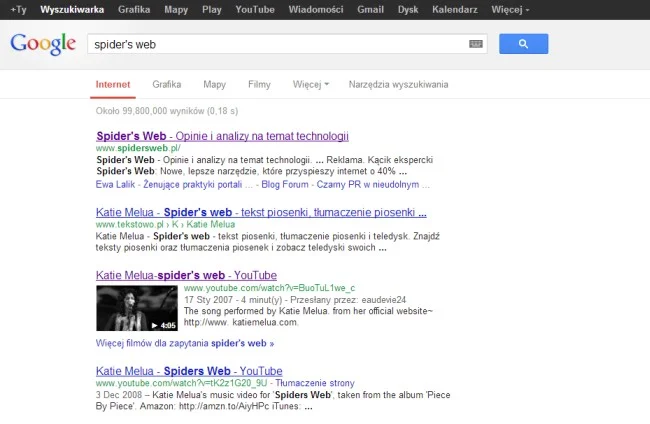This screenshot has height=424, width=650.
Task: Click Tłumaczenie strony link
Action: tap(315, 383)
